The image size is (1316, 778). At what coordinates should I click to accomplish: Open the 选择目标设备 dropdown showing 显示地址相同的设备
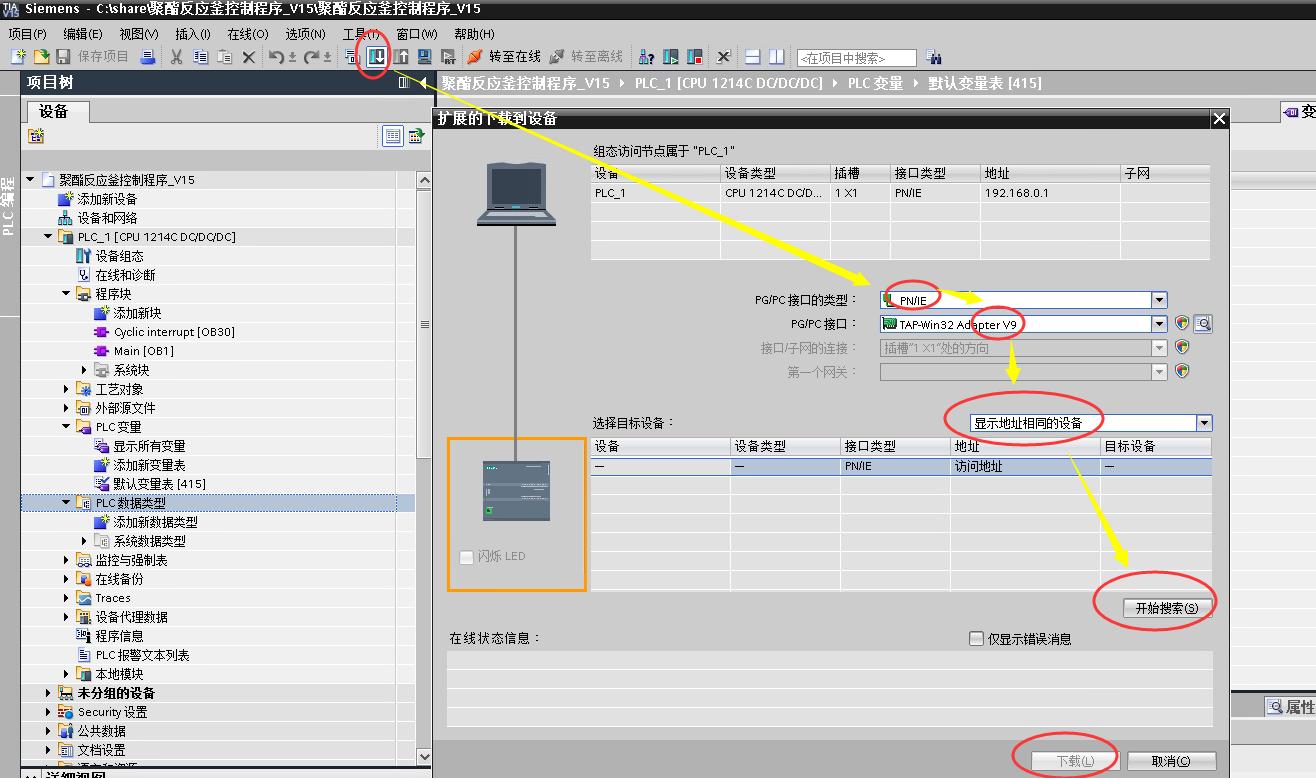1204,421
